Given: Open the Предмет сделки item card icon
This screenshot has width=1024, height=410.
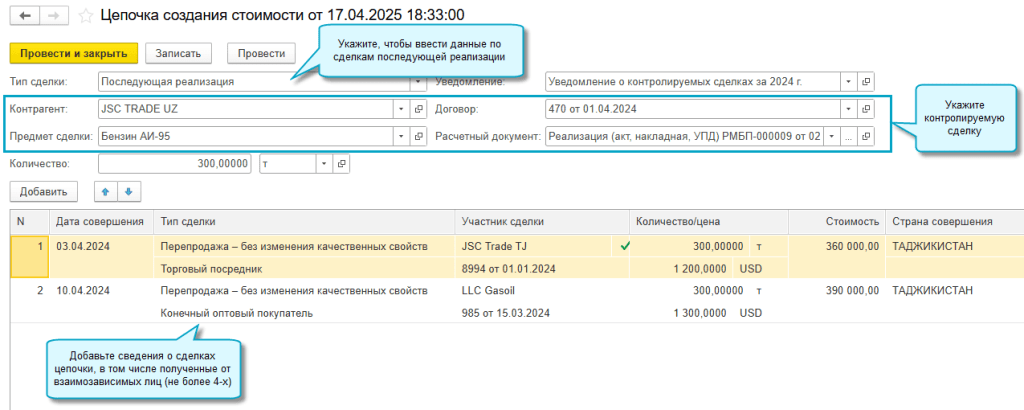Looking at the screenshot, I should (420, 136).
